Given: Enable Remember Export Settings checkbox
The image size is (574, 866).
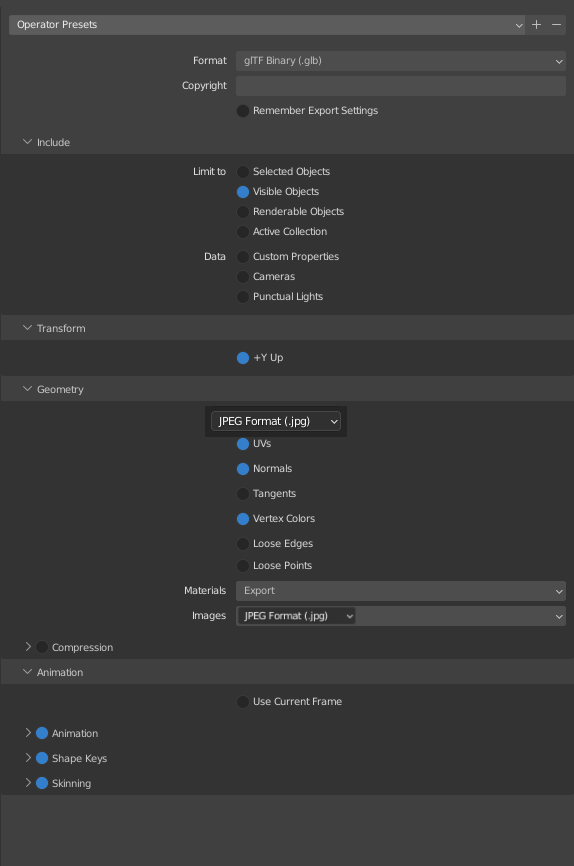Looking at the screenshot, I should click(243, 110).
